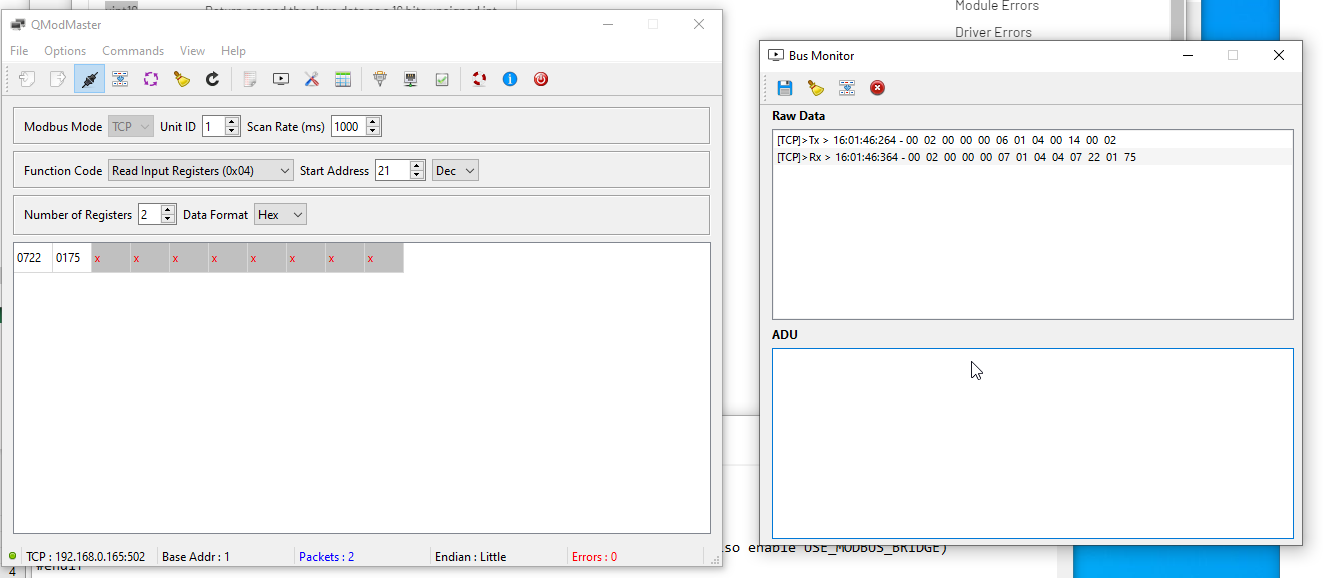Select the register value cell 0722

point(31,257)
